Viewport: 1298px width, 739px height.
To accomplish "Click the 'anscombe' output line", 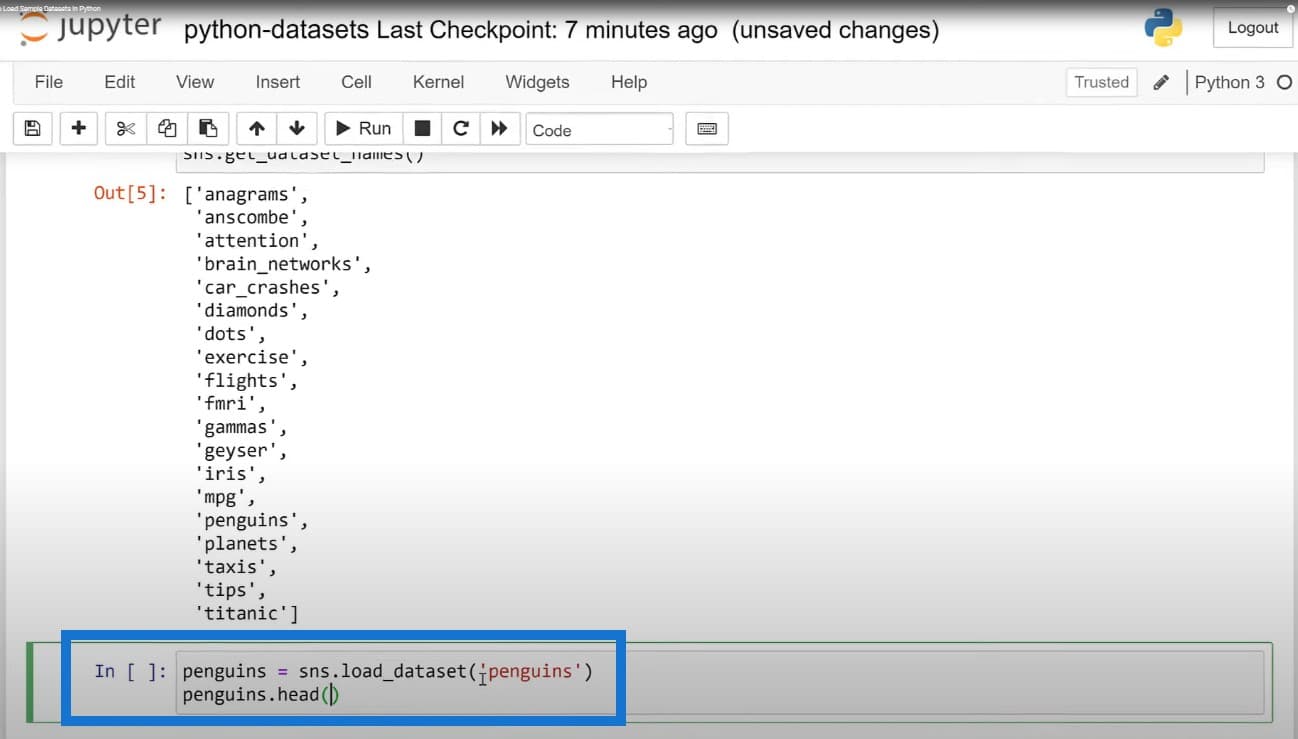I will pyautogui.click(x=251, y=217).
